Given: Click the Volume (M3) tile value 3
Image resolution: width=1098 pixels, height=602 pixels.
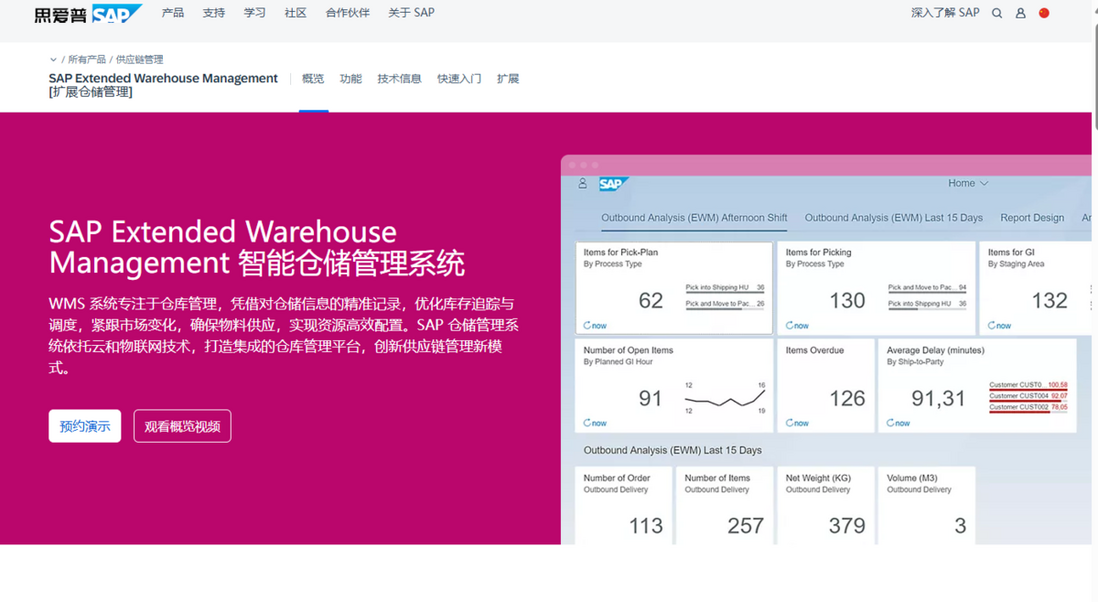Looking at the screenshot, I should pos(960,526).
